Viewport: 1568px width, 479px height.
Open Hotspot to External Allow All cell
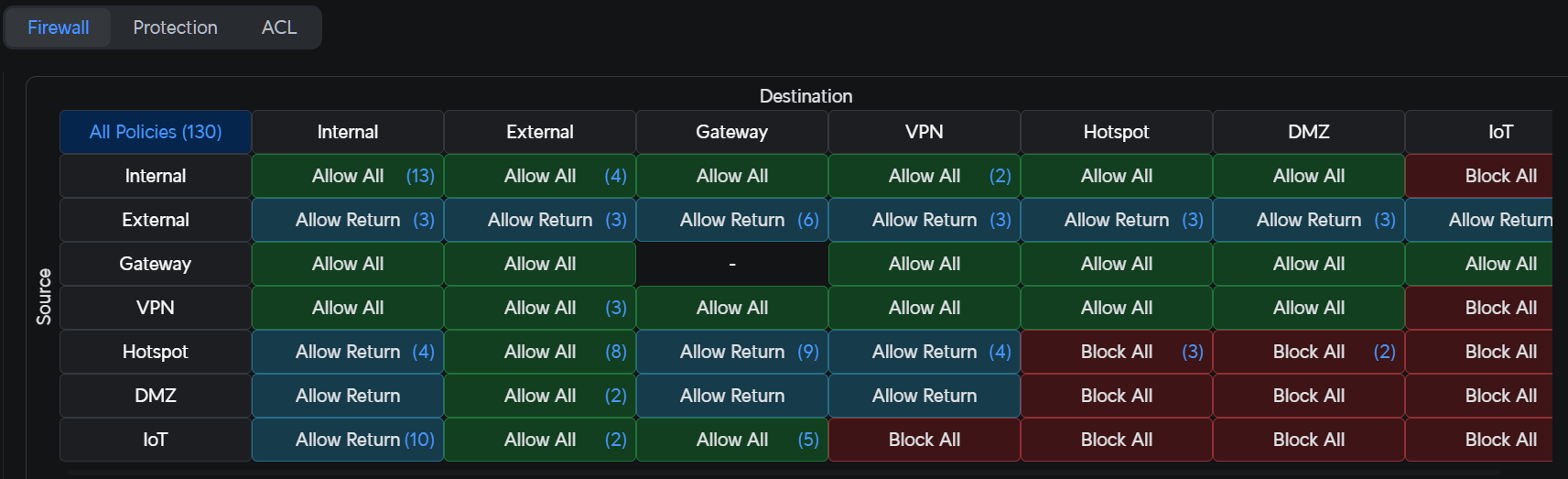click(x=540, y=352)
